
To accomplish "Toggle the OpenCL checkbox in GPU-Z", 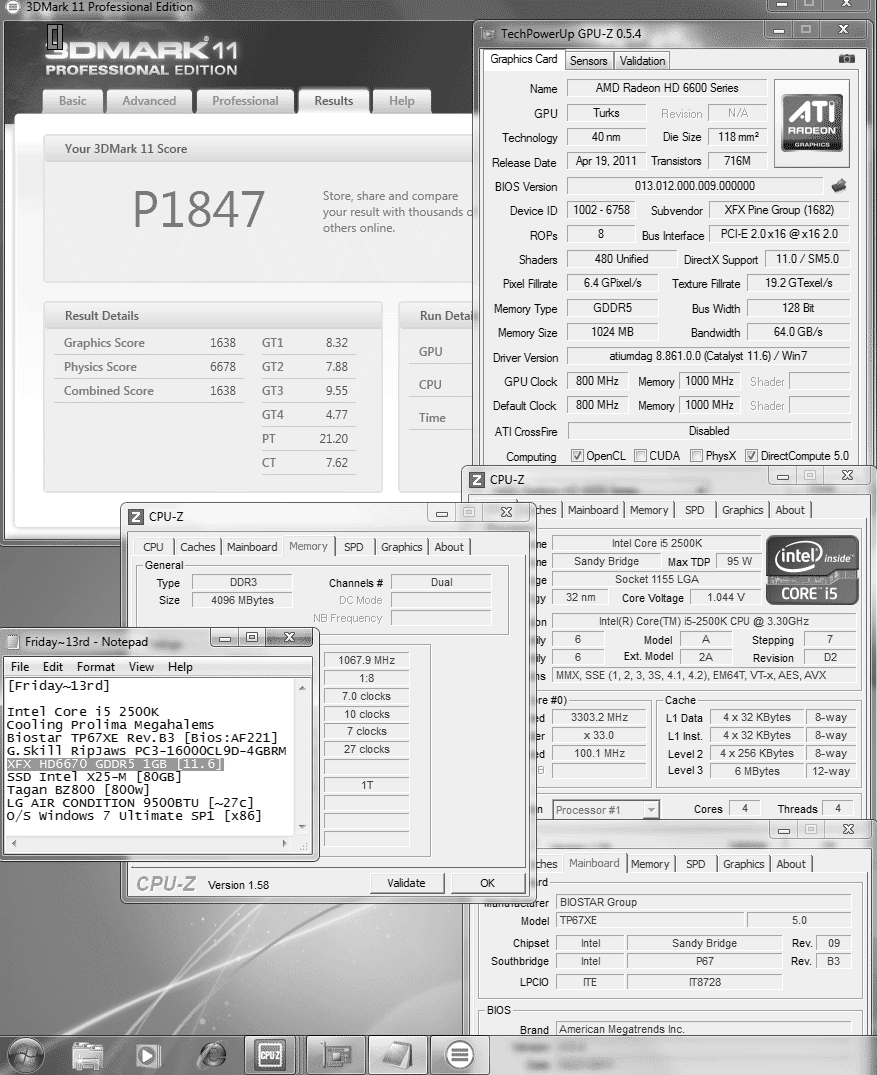I will 577,456.
